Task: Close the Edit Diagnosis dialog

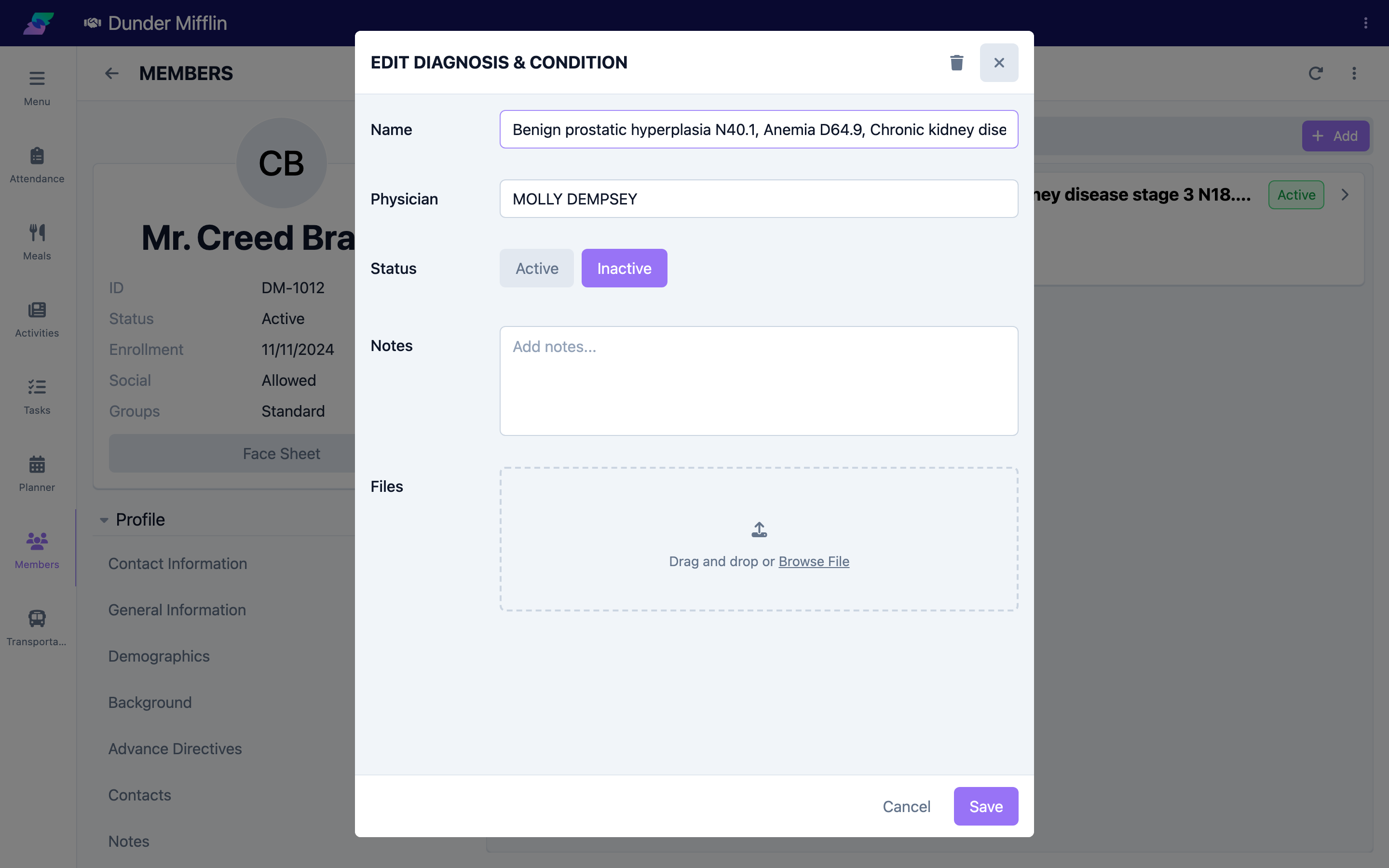Action: 999,63
